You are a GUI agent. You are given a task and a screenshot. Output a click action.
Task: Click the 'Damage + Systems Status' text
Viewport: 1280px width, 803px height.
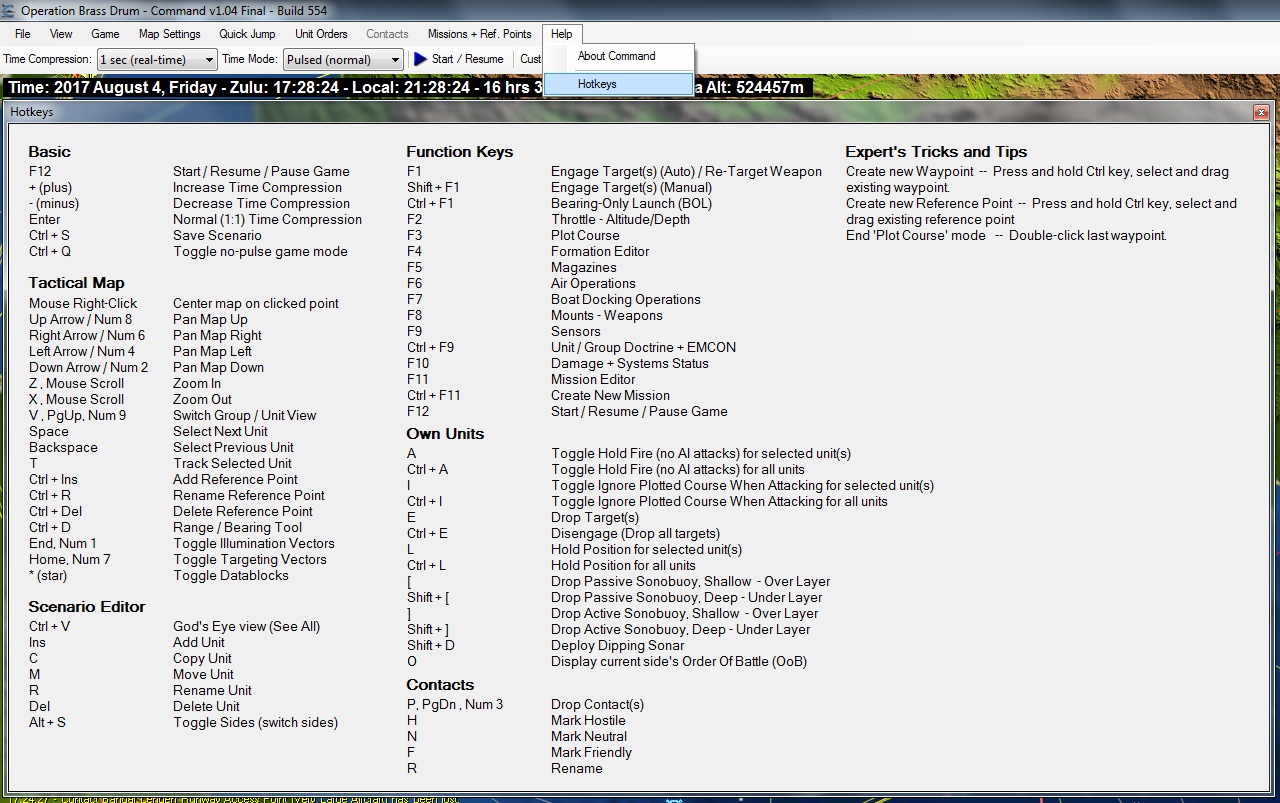coord(630,363)
